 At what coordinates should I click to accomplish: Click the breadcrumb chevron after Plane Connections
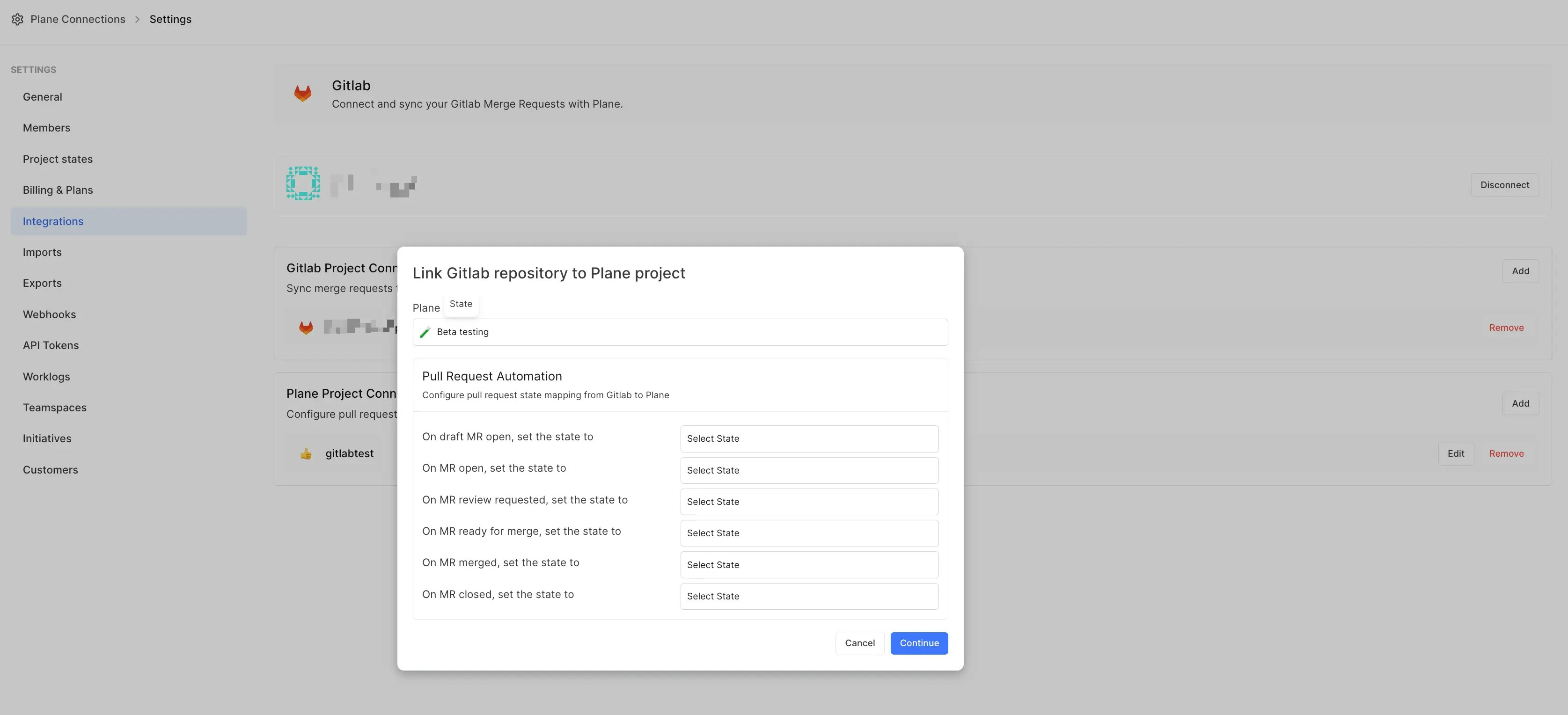coord(137,20)
